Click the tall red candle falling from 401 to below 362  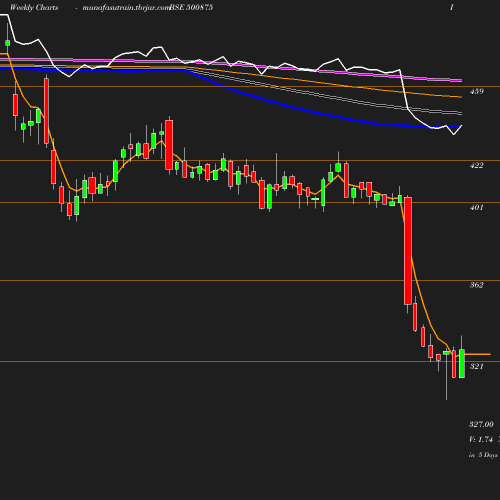point(408,251)
